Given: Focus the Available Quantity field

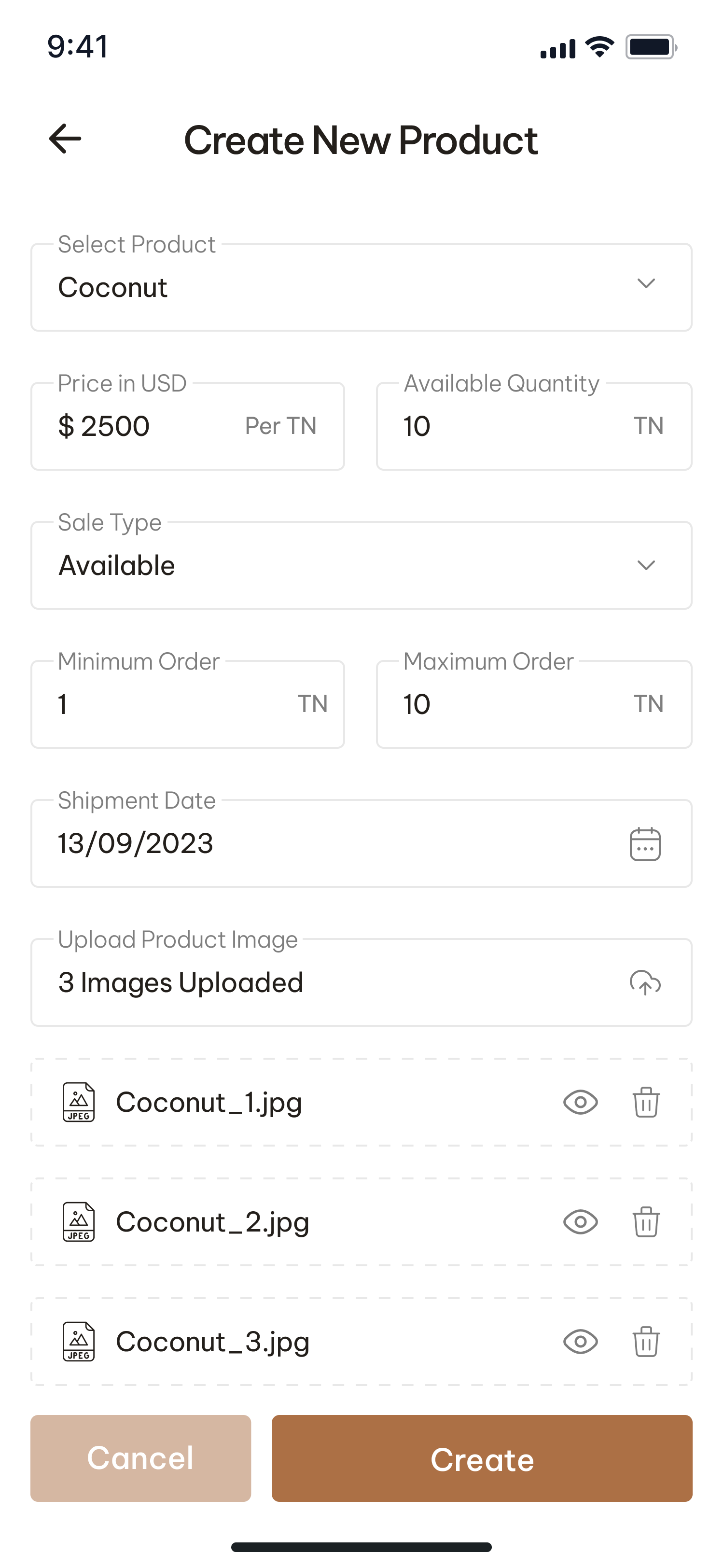Looking at the screenshot, I should click(x=511, y=426).
